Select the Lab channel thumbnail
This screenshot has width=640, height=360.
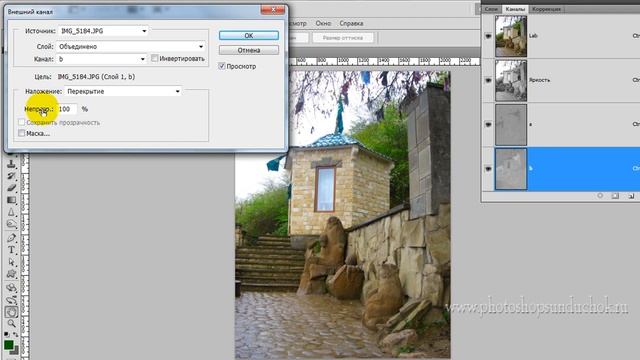(511, 36)
